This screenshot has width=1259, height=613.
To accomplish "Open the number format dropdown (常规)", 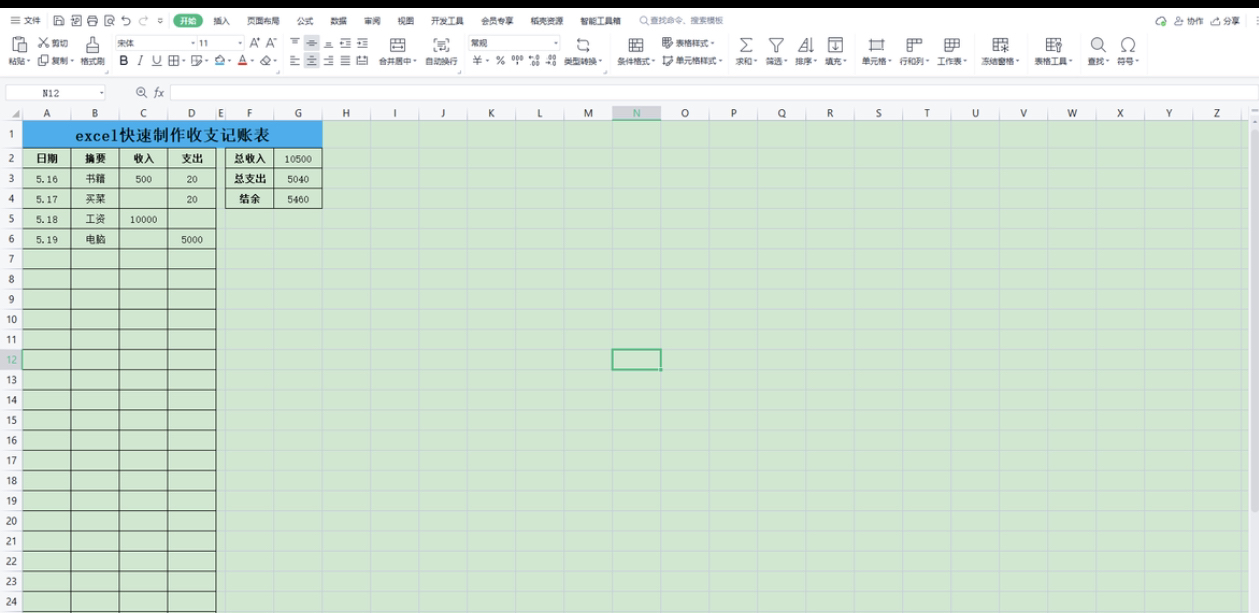I will coord(556,43).
